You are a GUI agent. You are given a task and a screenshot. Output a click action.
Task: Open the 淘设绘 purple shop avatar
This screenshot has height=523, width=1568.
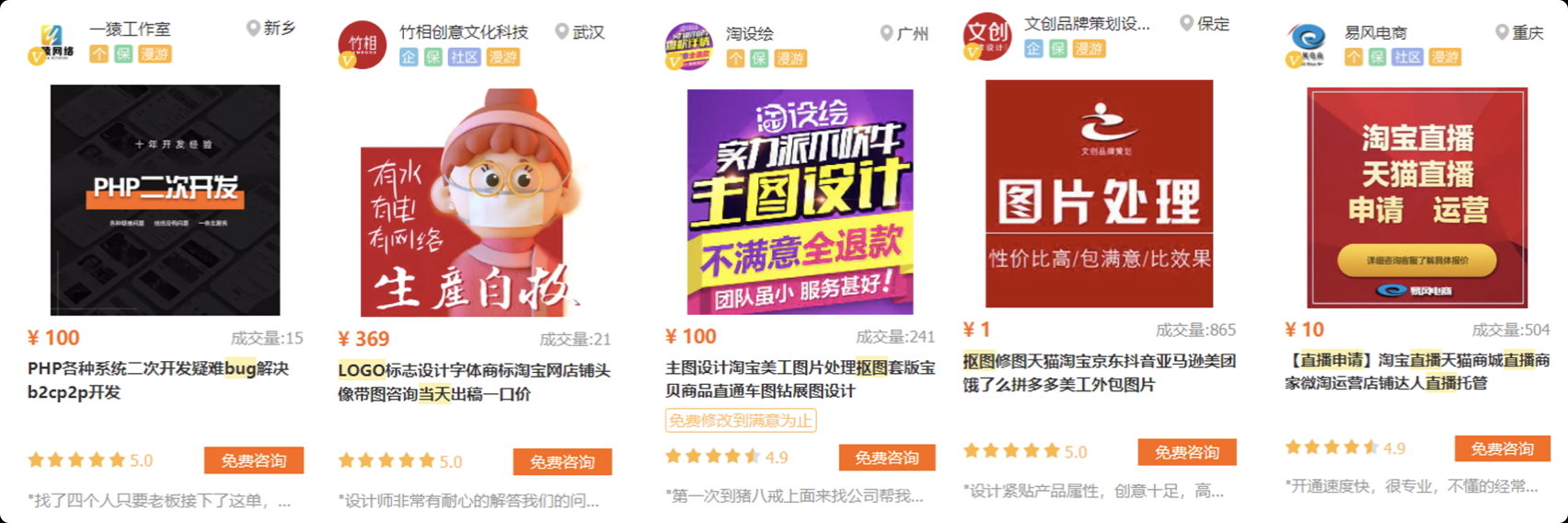click(x=688, y=46)
